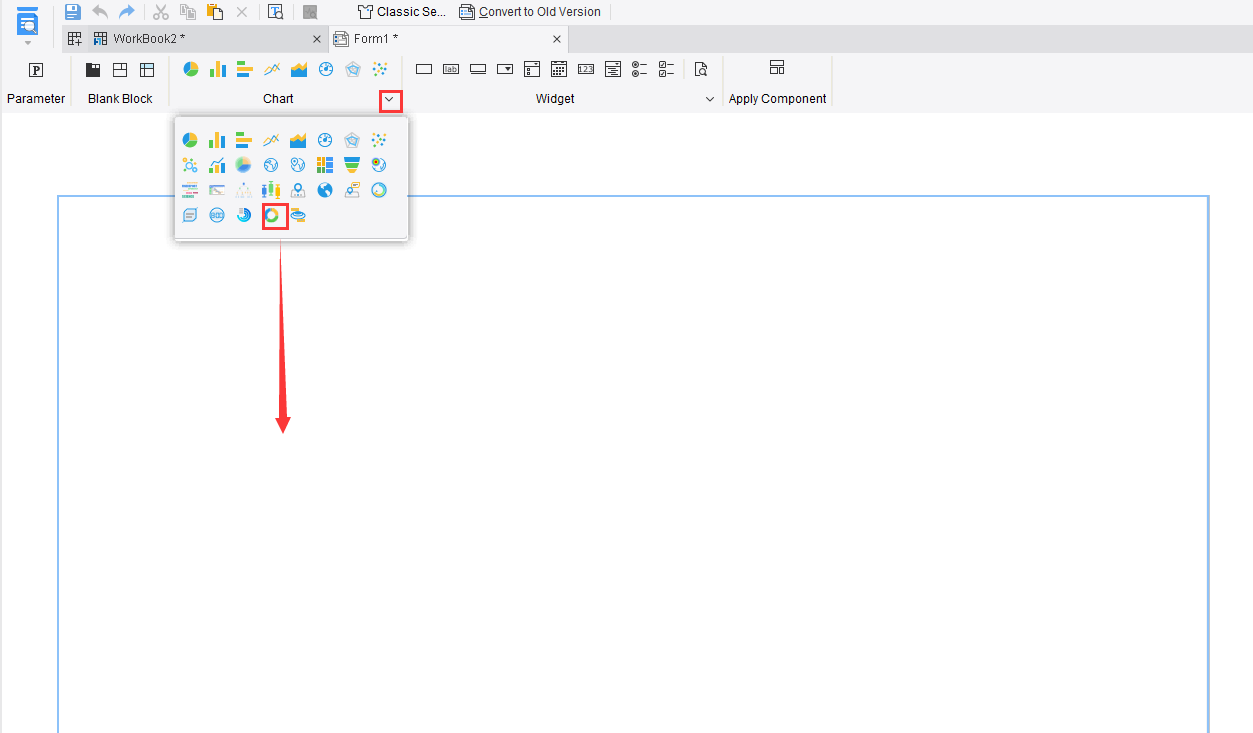
Task: Click the large template preview icon at top-left
Action: [x=28, y=21]
